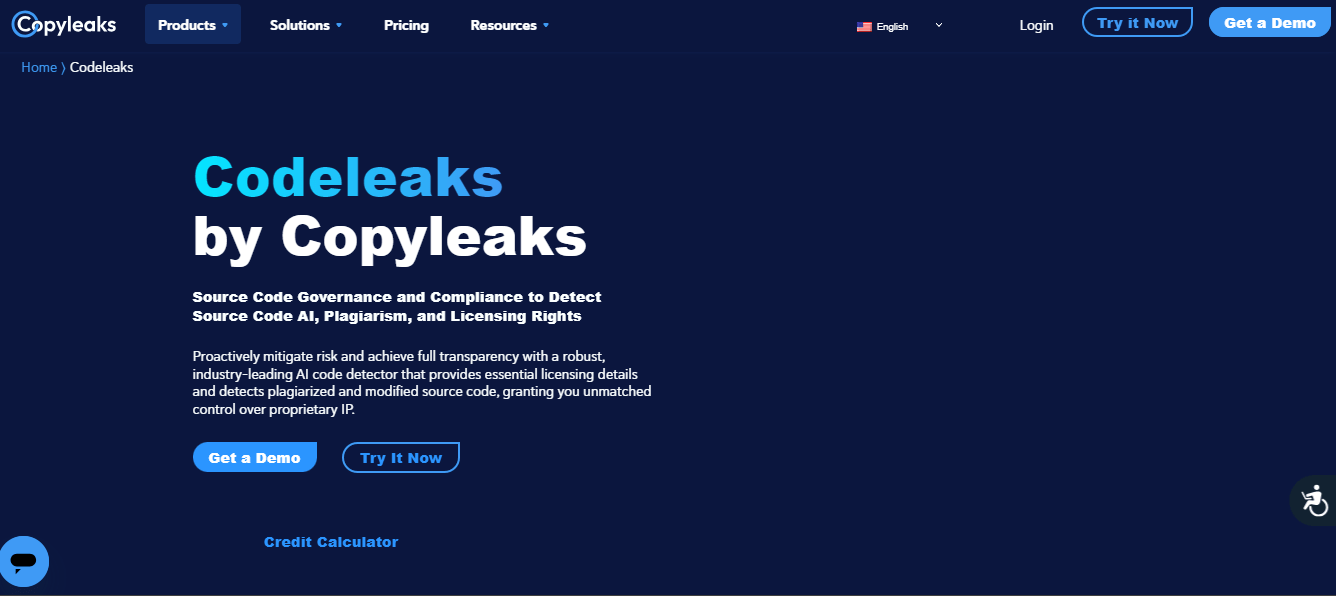Image resolution: width=1336 pixels, height=596 pixels.
Task: Expand the Solutions dropdown menu
Action: (305, 25)
